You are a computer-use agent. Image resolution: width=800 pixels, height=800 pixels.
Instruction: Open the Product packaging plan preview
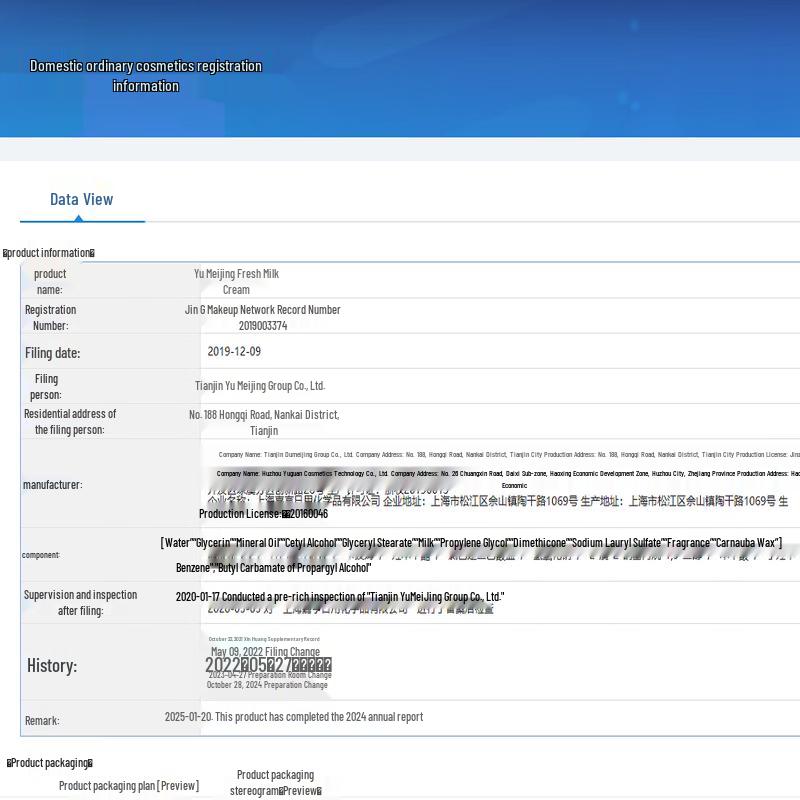click(x=128, y=786)
